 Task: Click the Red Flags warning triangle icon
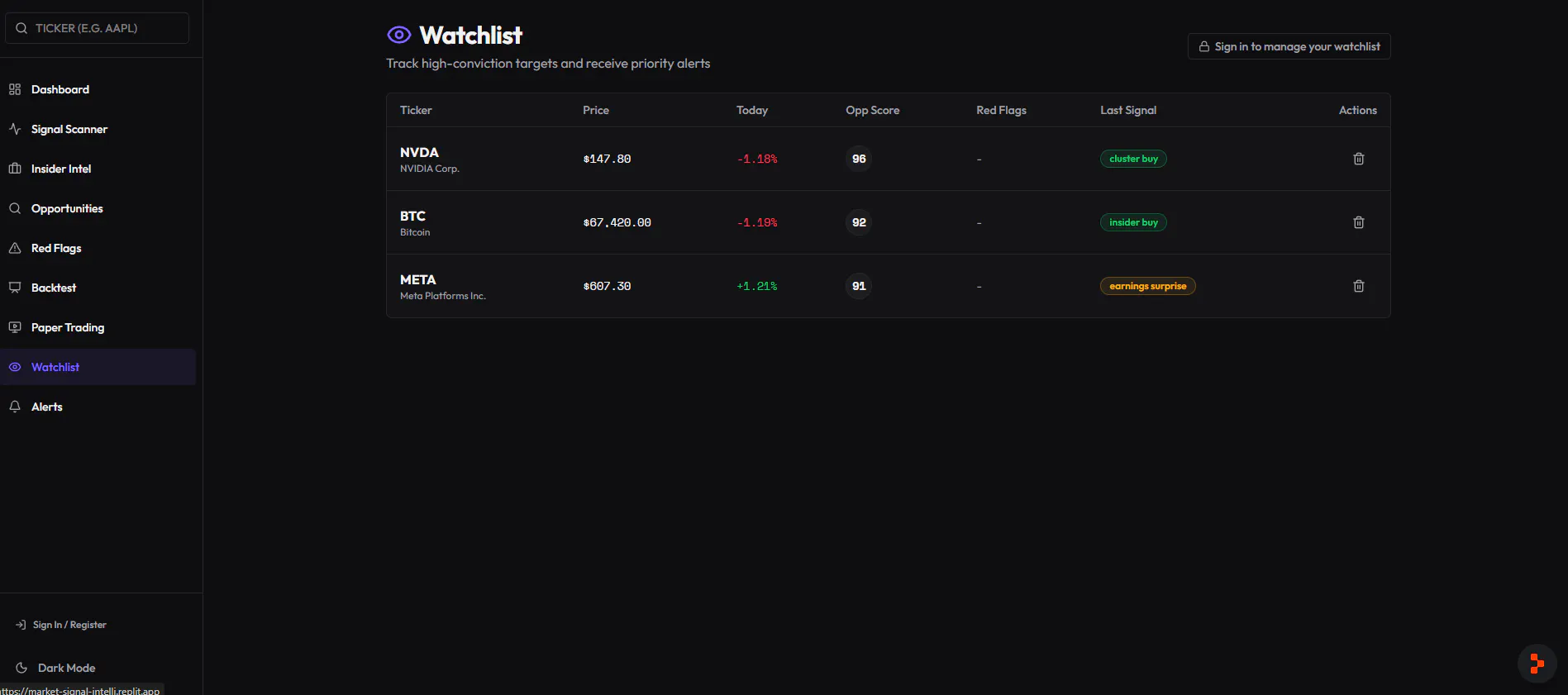click(15, 248)
